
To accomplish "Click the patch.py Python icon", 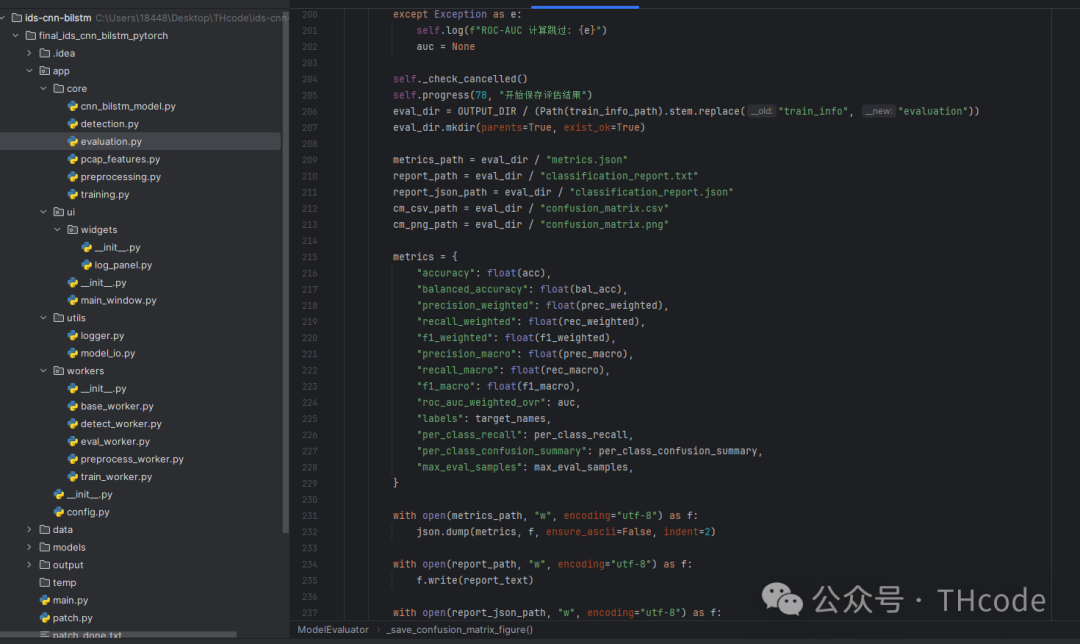I will (45, 618).
